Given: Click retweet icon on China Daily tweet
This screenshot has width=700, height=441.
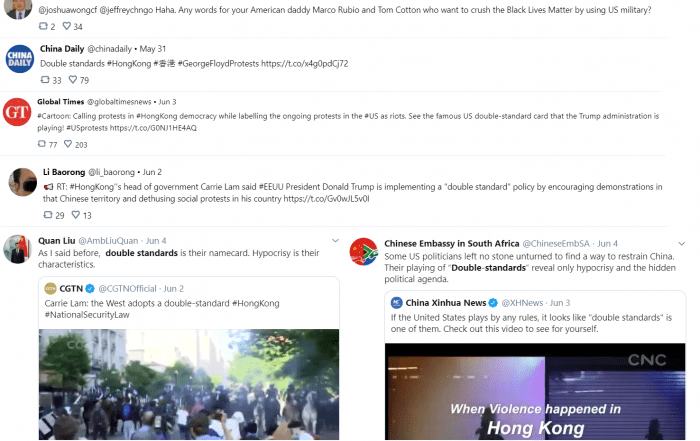Looking at the screenshot, I should pos(45,79).
